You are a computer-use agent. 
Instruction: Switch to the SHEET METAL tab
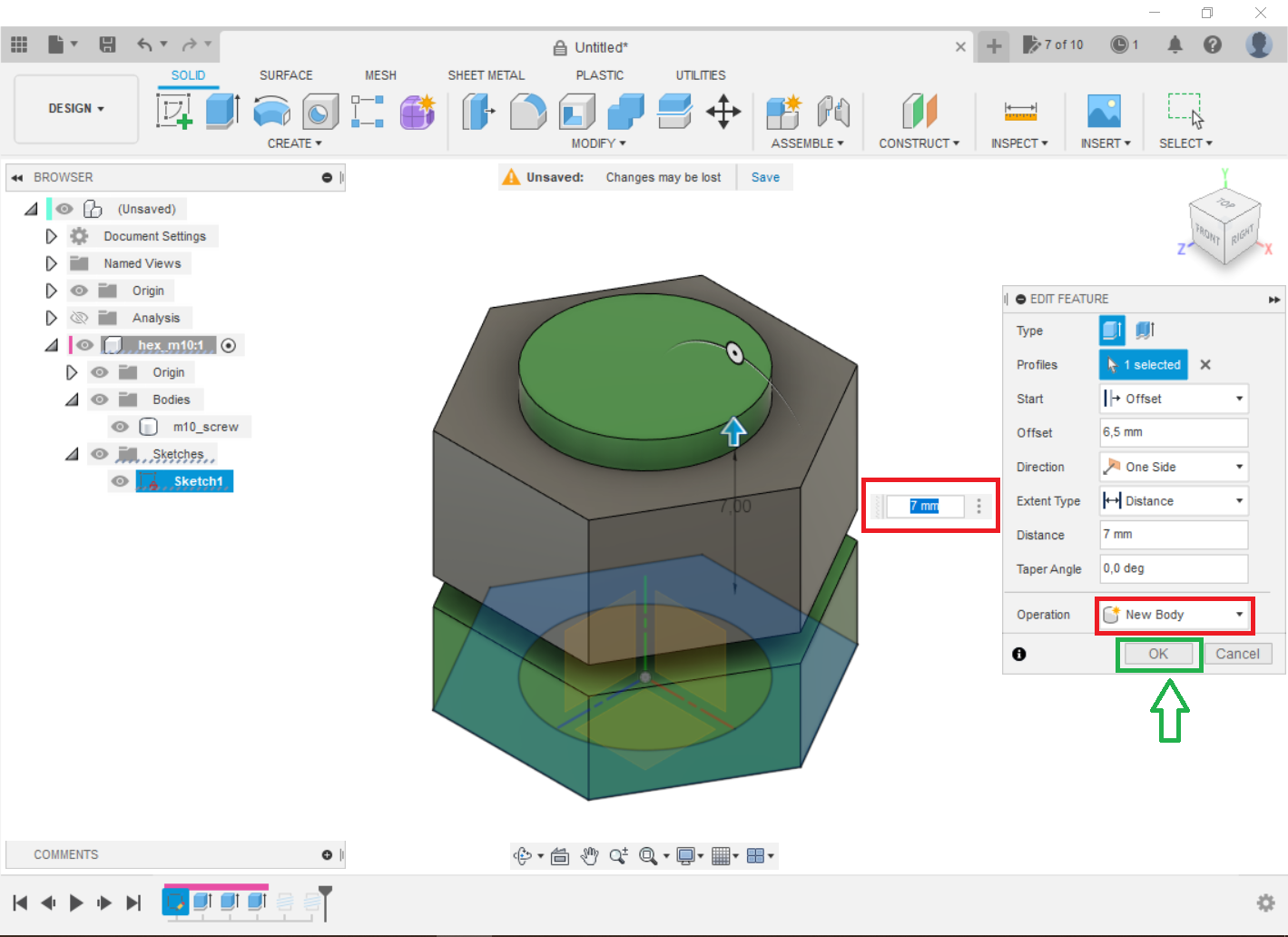[486, 75]
